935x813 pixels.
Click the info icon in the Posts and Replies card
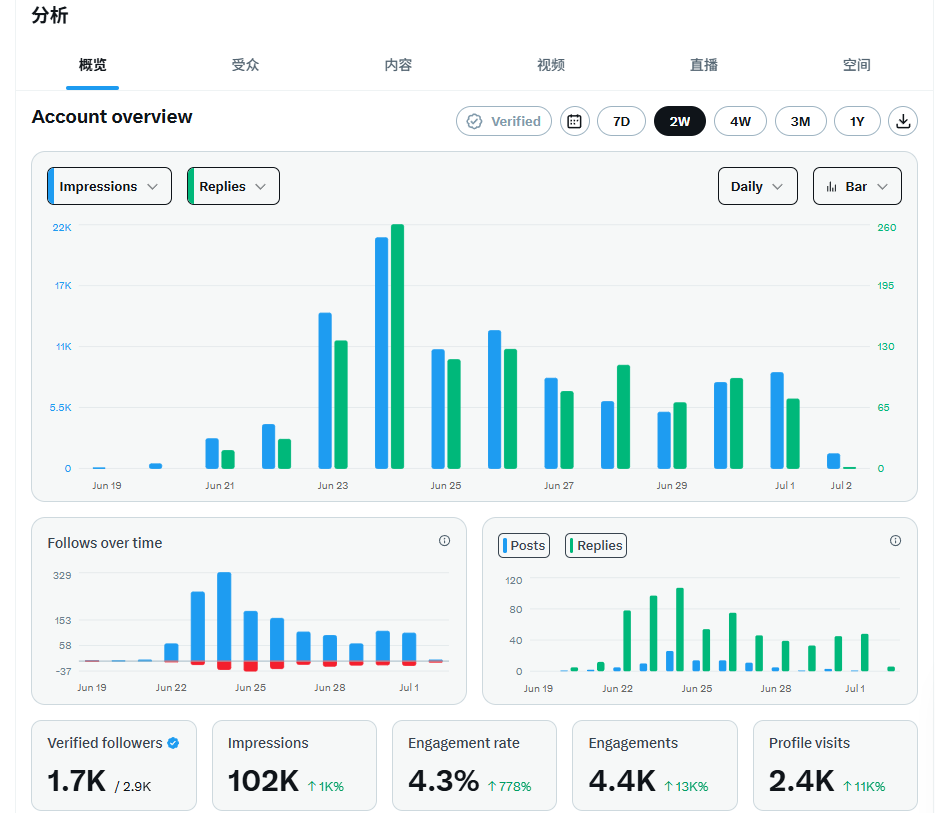point(895,541)
